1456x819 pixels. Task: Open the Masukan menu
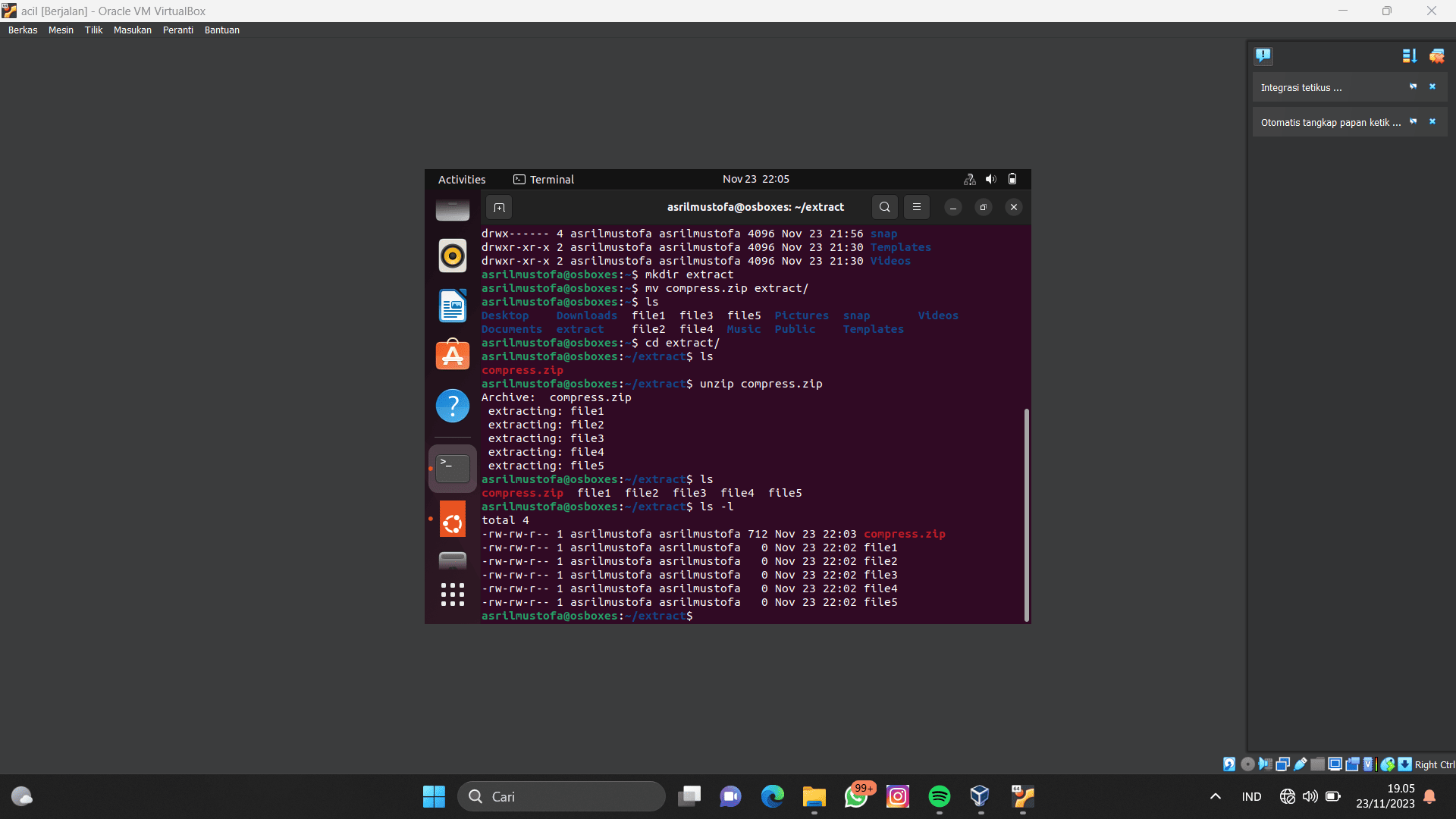133,30
